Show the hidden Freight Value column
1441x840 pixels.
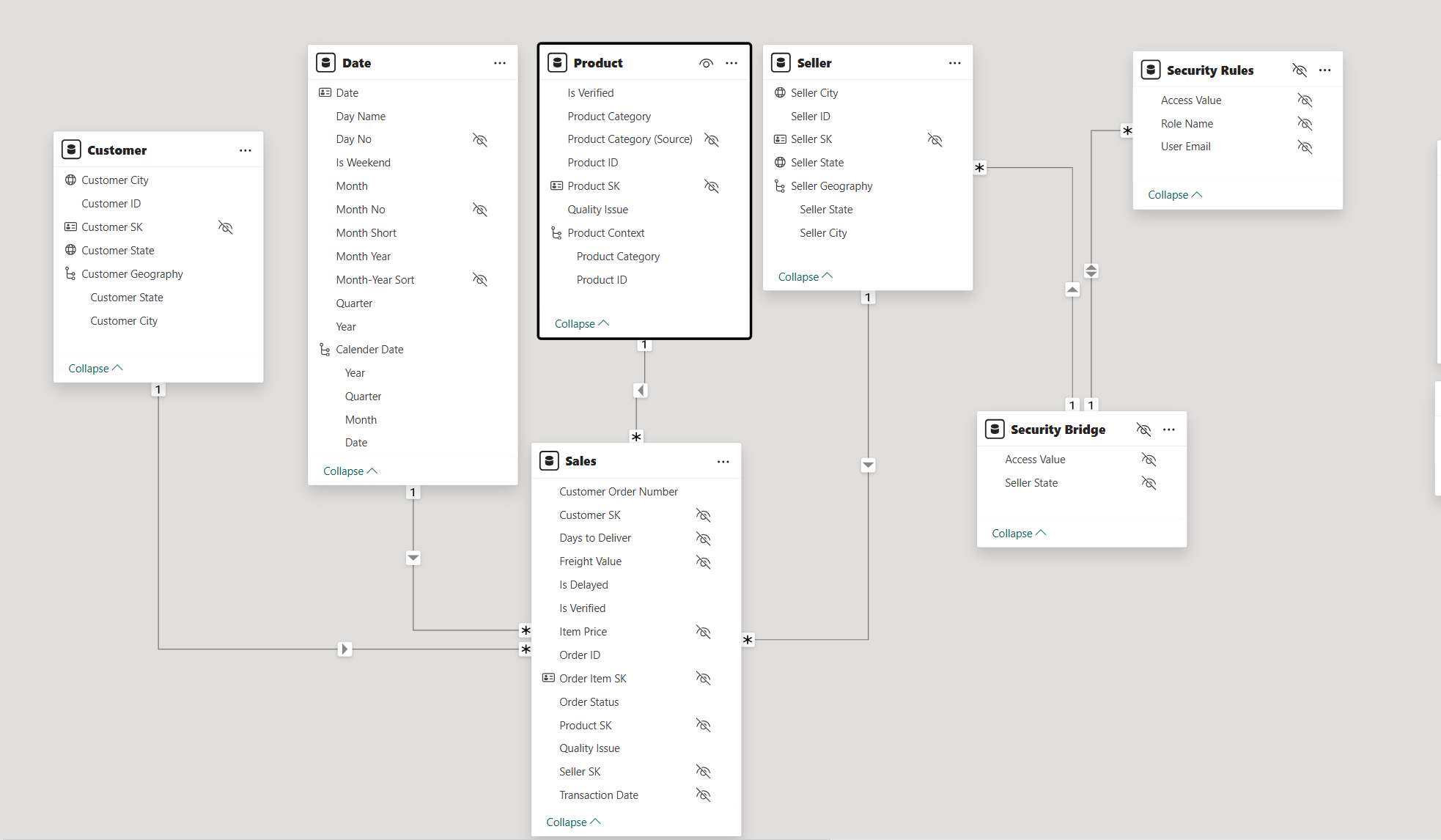click(703, 561)
